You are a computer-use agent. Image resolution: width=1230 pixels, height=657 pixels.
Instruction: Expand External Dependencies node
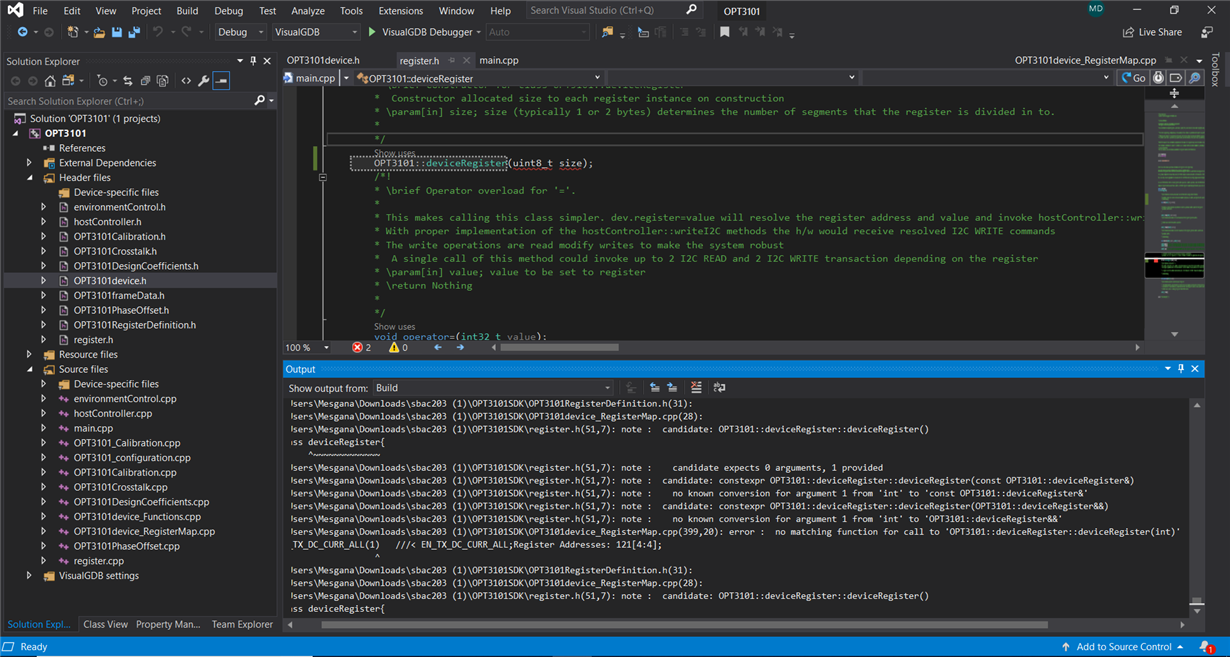click(30, 163)
